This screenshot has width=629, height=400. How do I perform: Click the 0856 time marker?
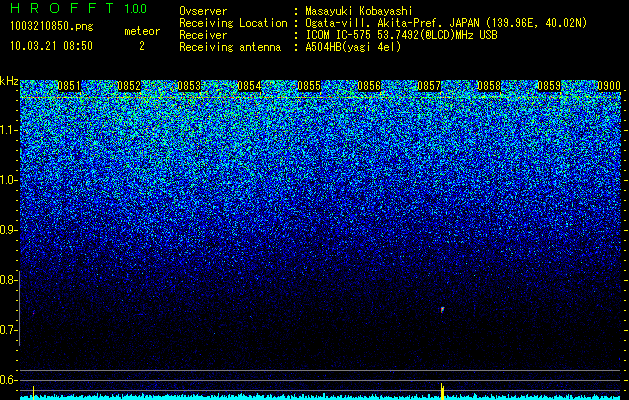[369, 86]
